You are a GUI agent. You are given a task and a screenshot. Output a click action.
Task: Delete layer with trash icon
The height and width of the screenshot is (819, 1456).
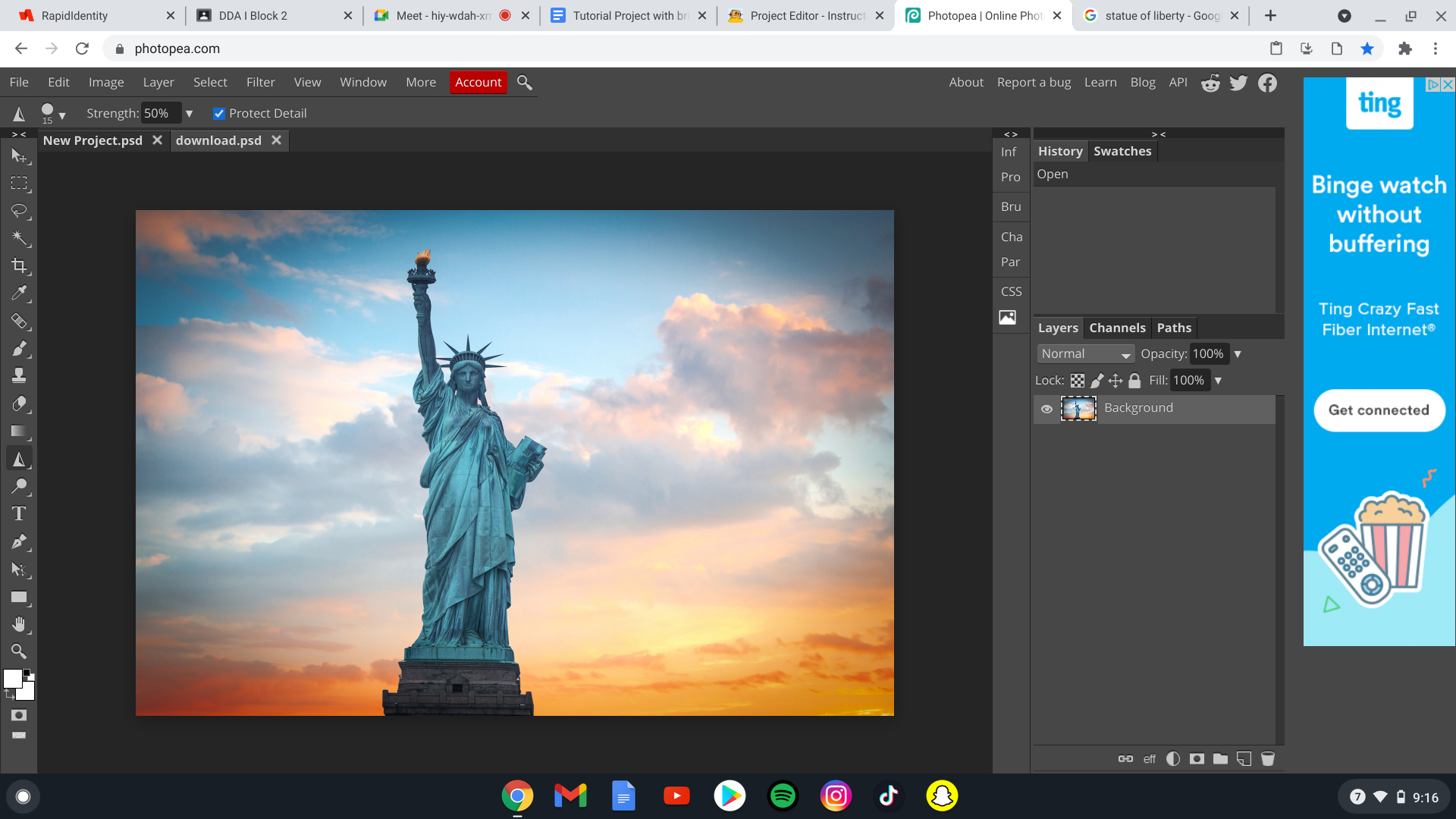1268,758
